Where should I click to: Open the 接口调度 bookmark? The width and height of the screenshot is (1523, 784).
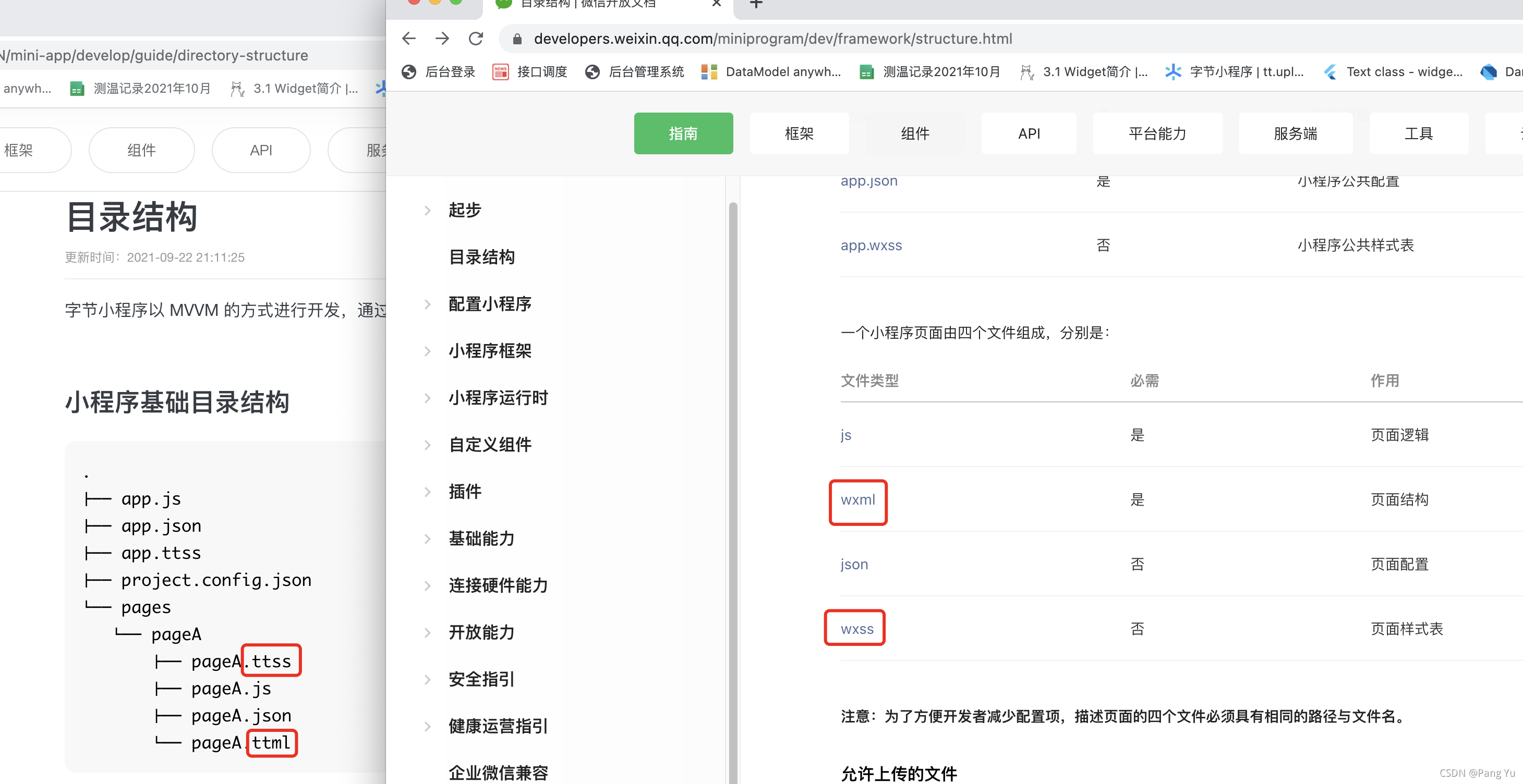[530, 72]
